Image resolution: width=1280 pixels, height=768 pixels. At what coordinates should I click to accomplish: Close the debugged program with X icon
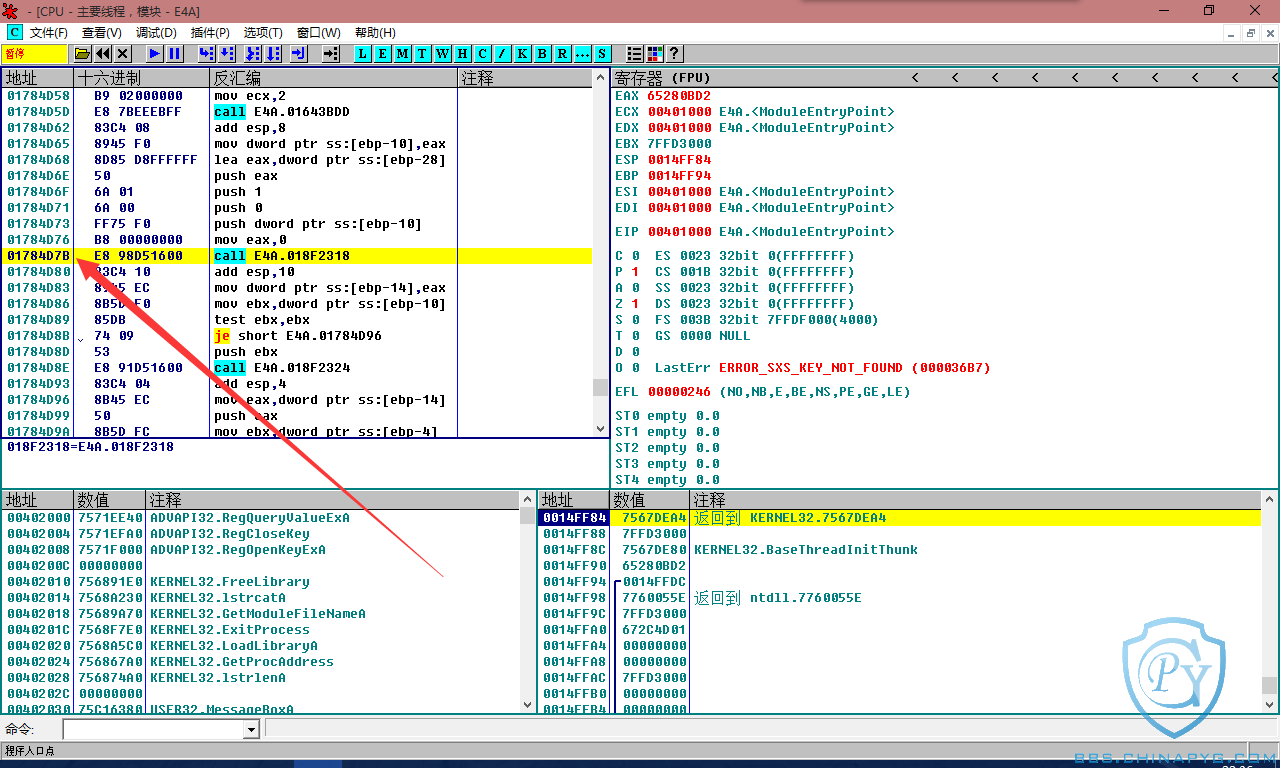[x=123, y=53]
